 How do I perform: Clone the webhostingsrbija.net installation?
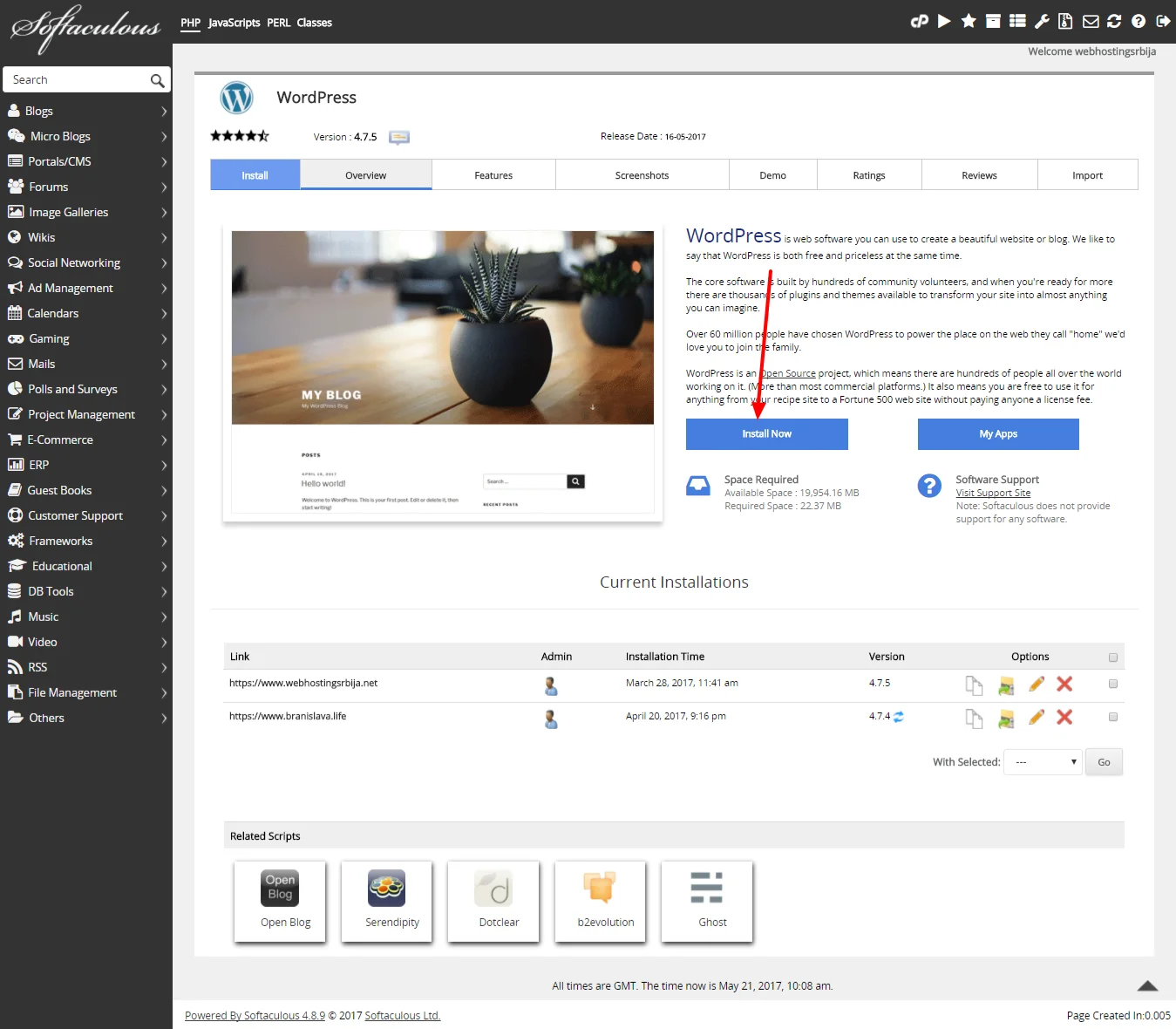pyautogui.click(x=974, y=685)
